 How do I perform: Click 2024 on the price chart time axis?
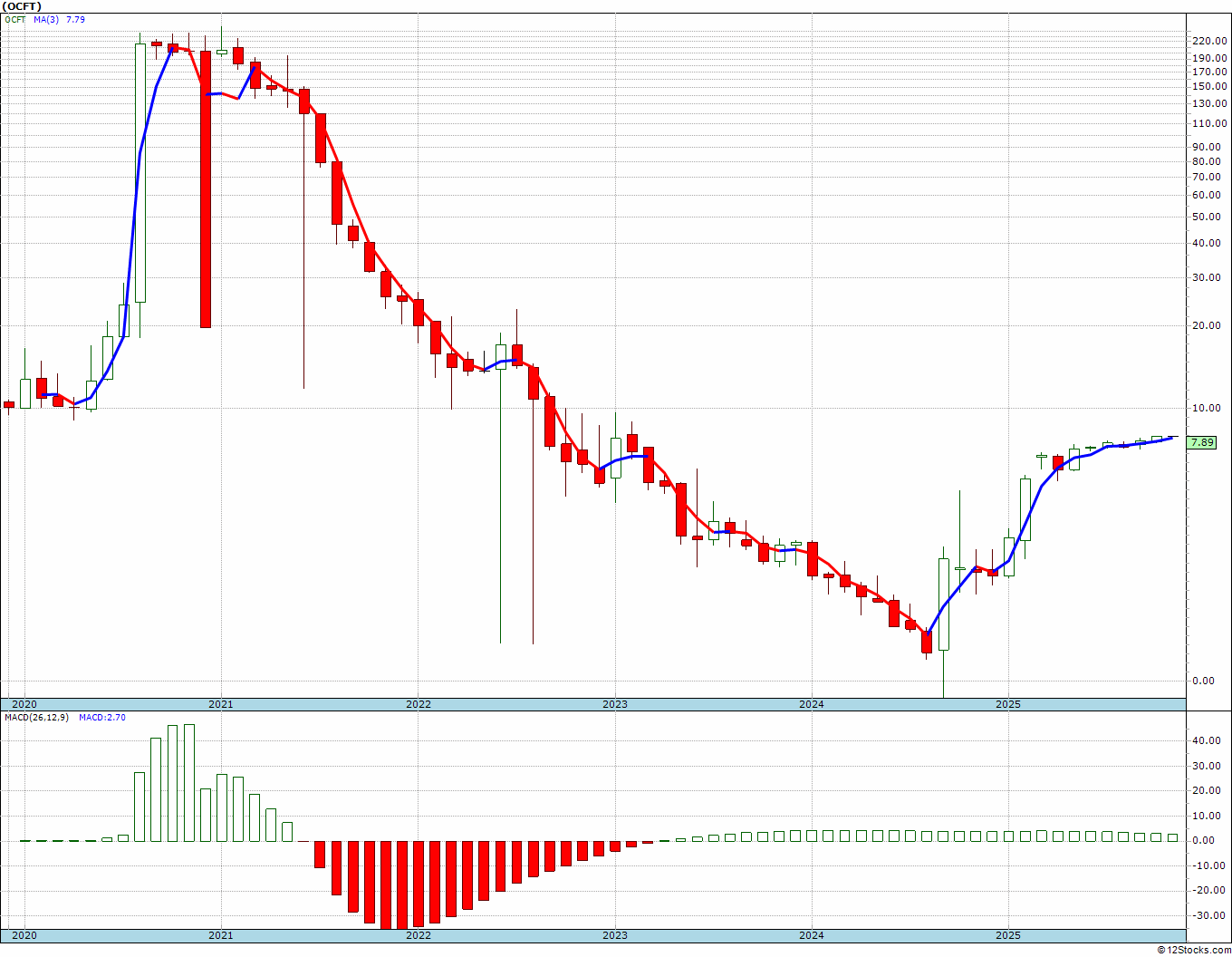click(812, 704)
